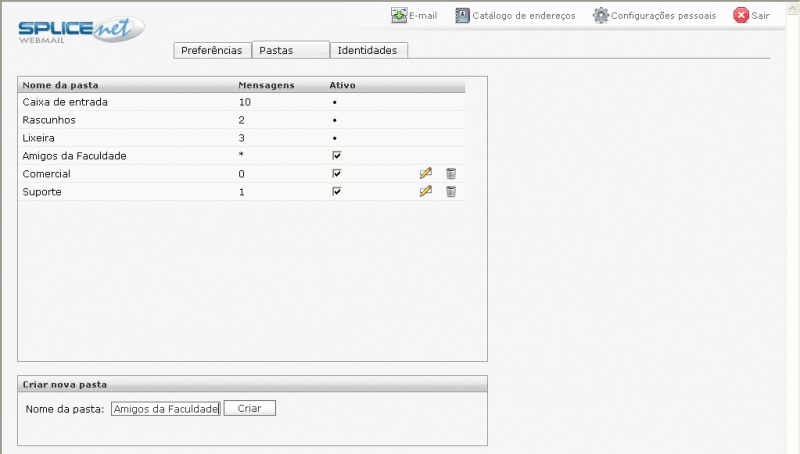Open the address catalog book icon
The image size is (800, 454).
462,15
